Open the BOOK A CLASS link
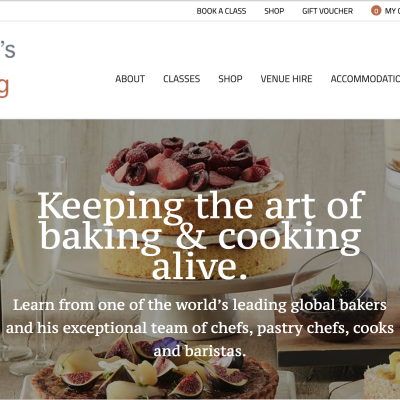 [x=221, y=11]
